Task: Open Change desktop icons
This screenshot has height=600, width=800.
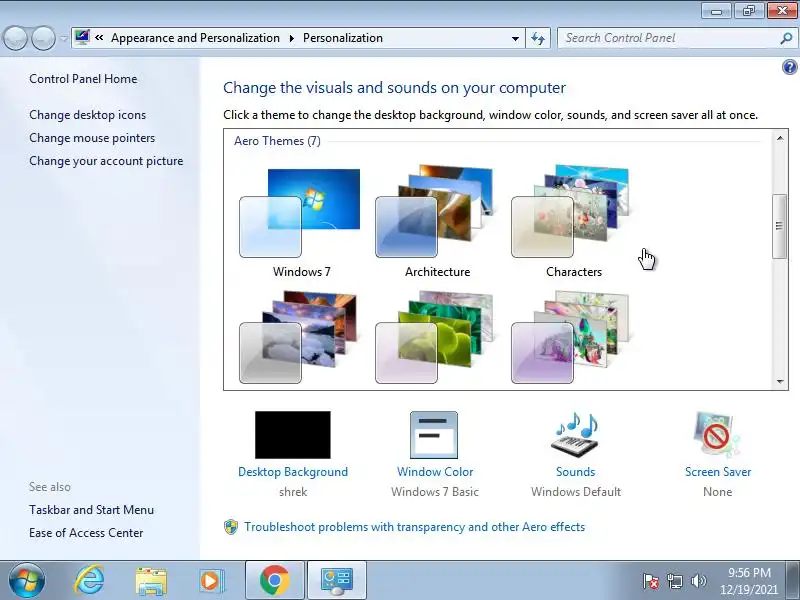Action: click(87, 115)
